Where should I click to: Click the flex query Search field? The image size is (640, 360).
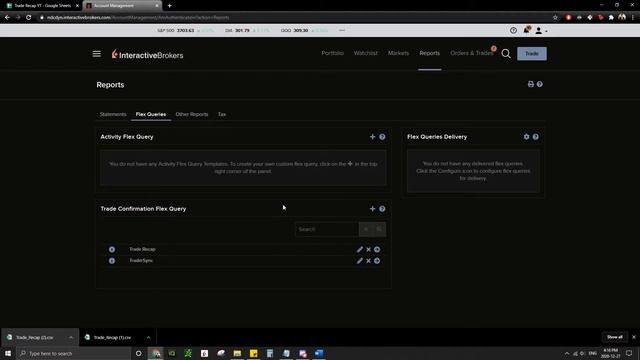click(327, 229)
